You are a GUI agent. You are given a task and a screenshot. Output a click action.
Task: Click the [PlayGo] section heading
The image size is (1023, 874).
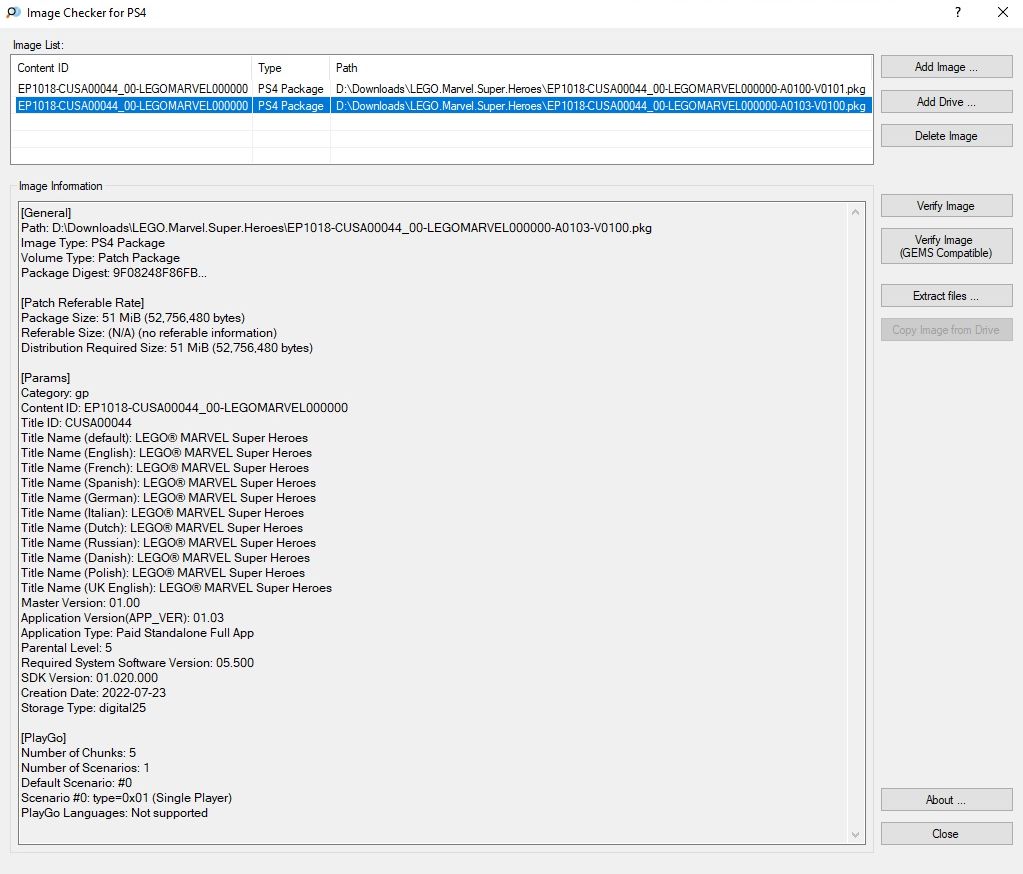pos(43,738)
